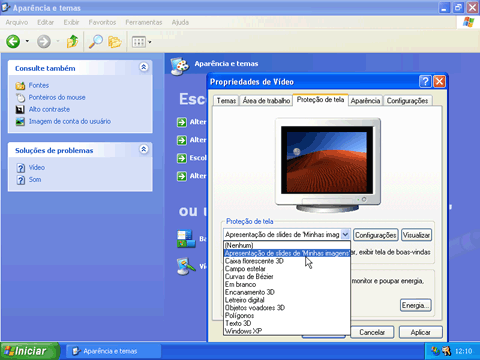This screenshot has width=480, height=360.
Task: Click the dialog help question mark button
Action: pyautogui.click(x=425, y=81)
